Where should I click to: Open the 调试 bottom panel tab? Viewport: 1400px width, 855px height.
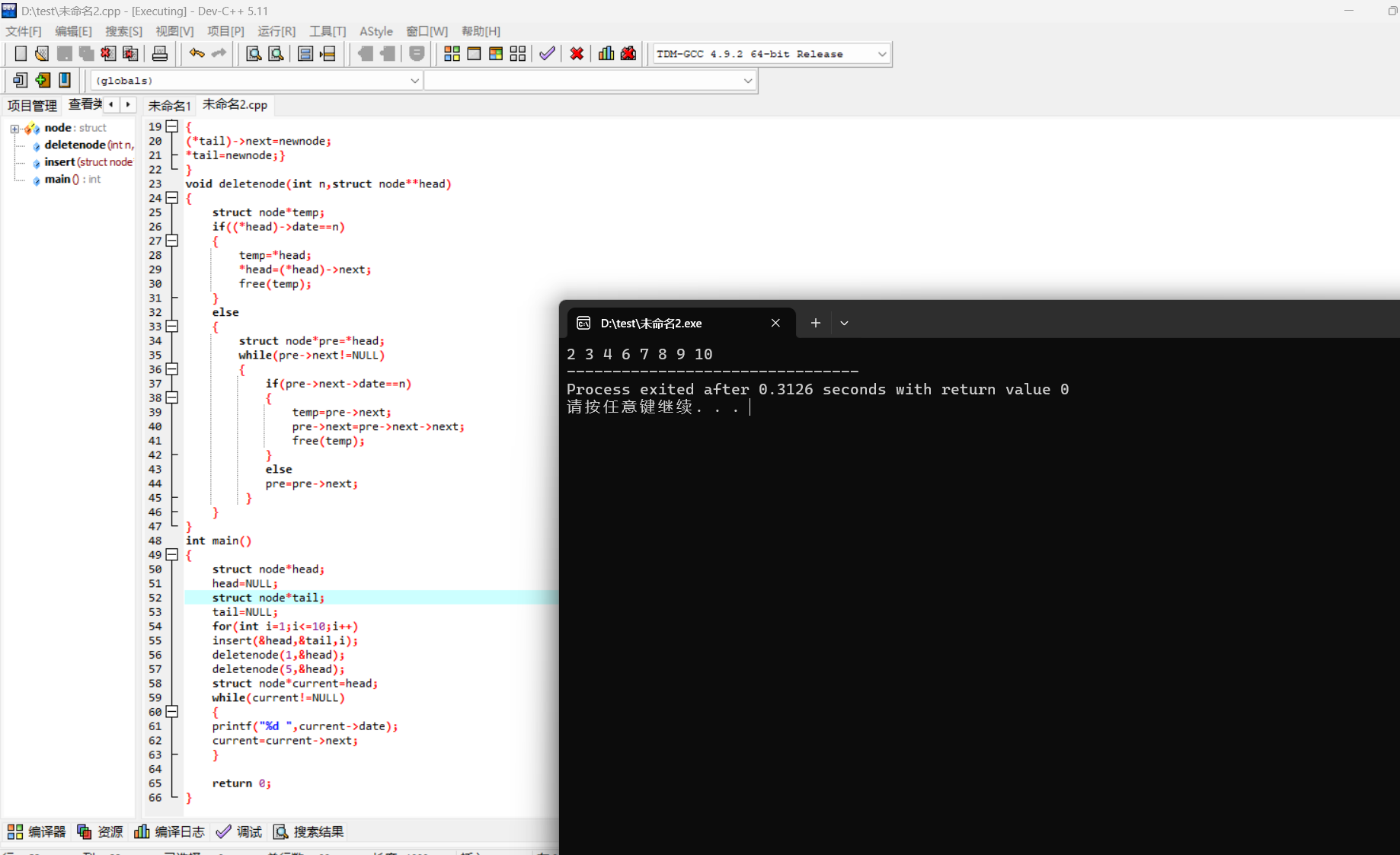pyautogui.click(x=239, y=831)
